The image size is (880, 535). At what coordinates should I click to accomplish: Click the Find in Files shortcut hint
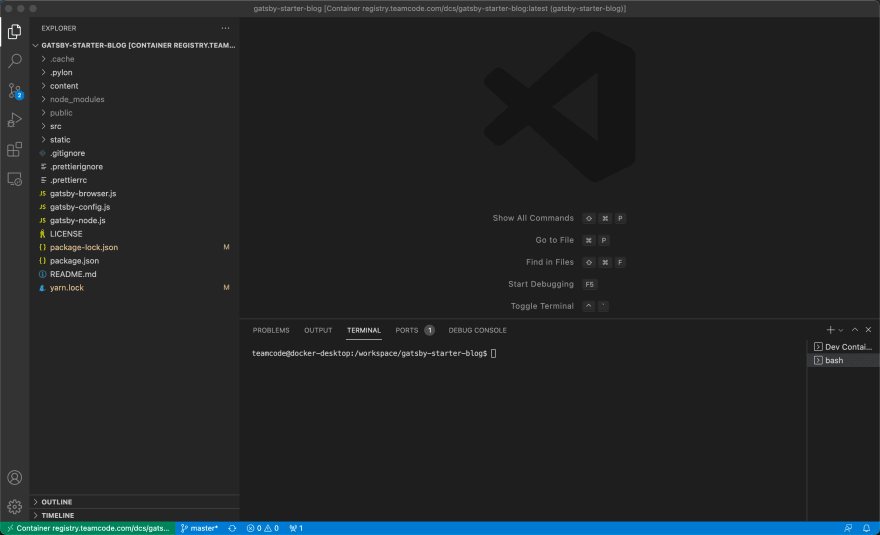pos(576,262)
